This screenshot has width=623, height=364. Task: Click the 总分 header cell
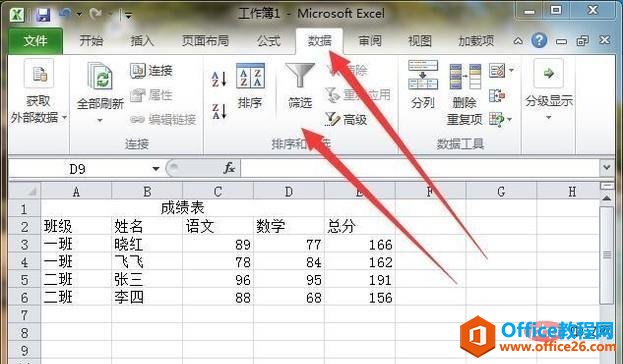click(x=360, y=226)
